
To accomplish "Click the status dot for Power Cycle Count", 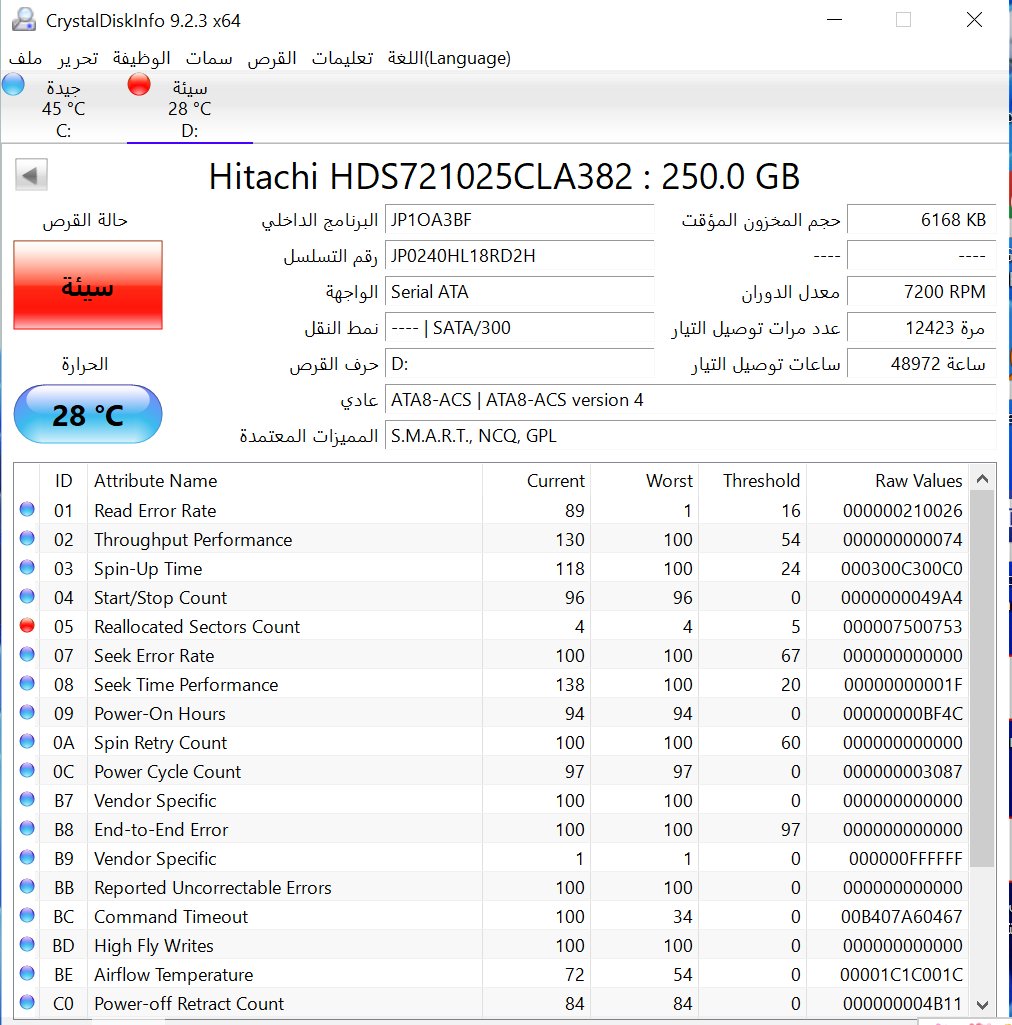I will click(x=27, y=770).
